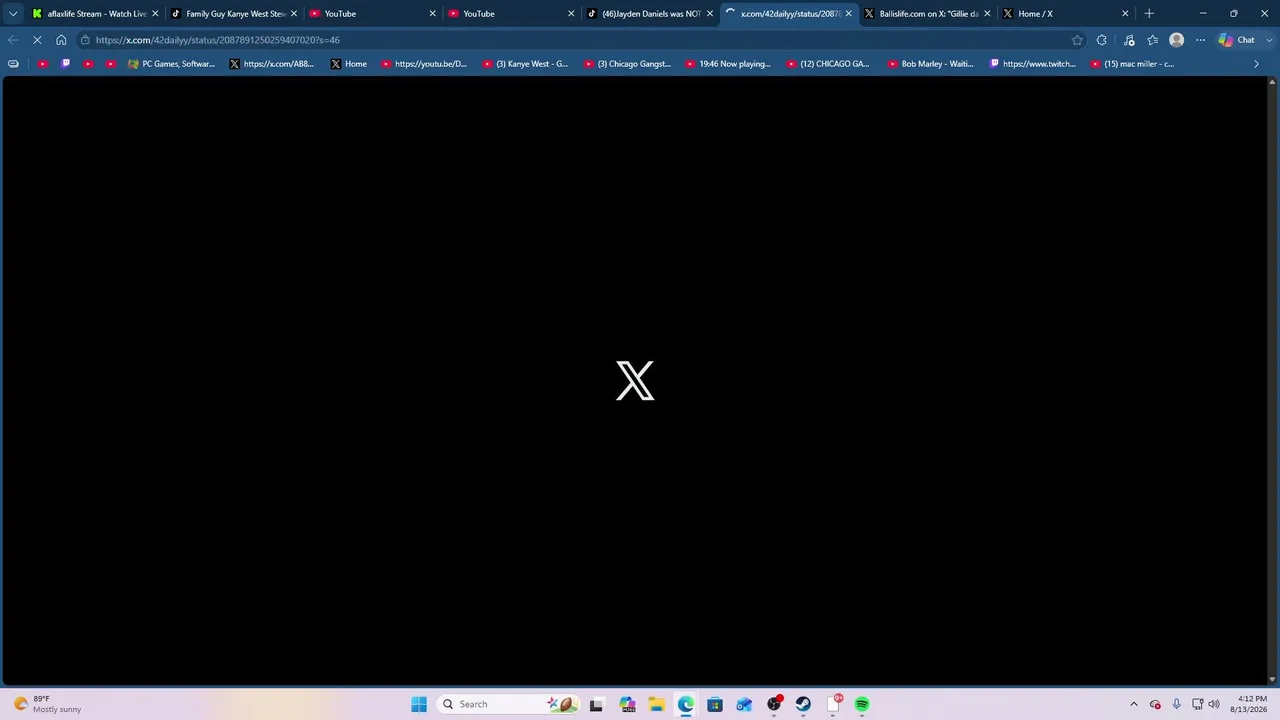
Task: Open 19:46 Now playing bookmark
Action: click(727, 64)
